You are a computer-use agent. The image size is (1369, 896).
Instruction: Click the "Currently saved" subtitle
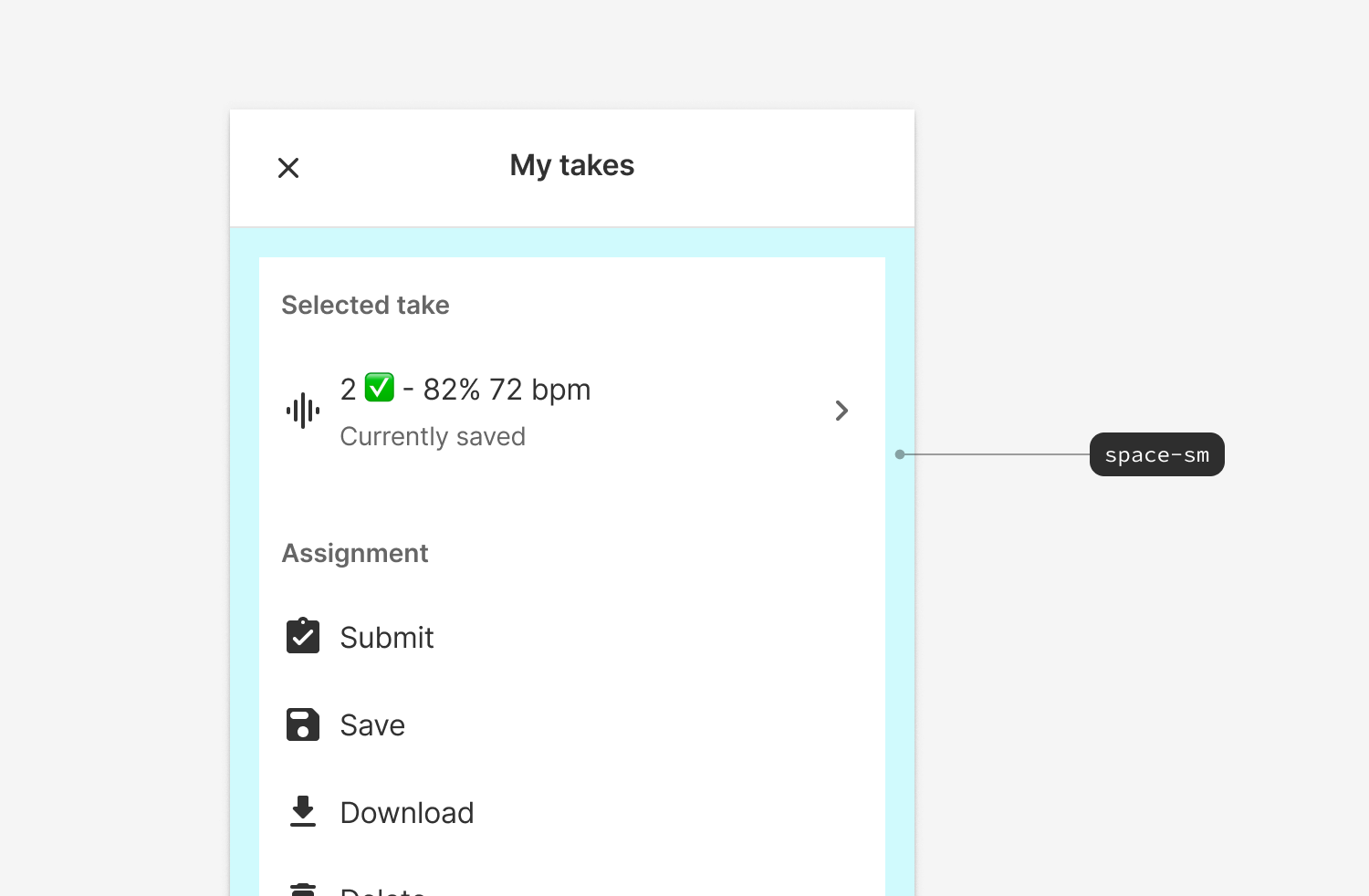pyautogui.click(x=433, y=437)
